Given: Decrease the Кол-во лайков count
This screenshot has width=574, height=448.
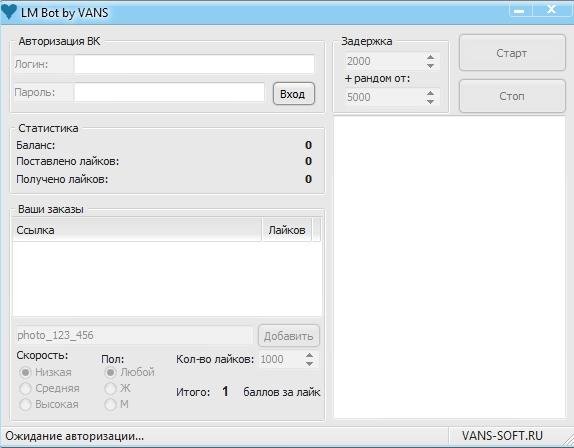Looking at the screenshot, I should [x=309, y=364].
